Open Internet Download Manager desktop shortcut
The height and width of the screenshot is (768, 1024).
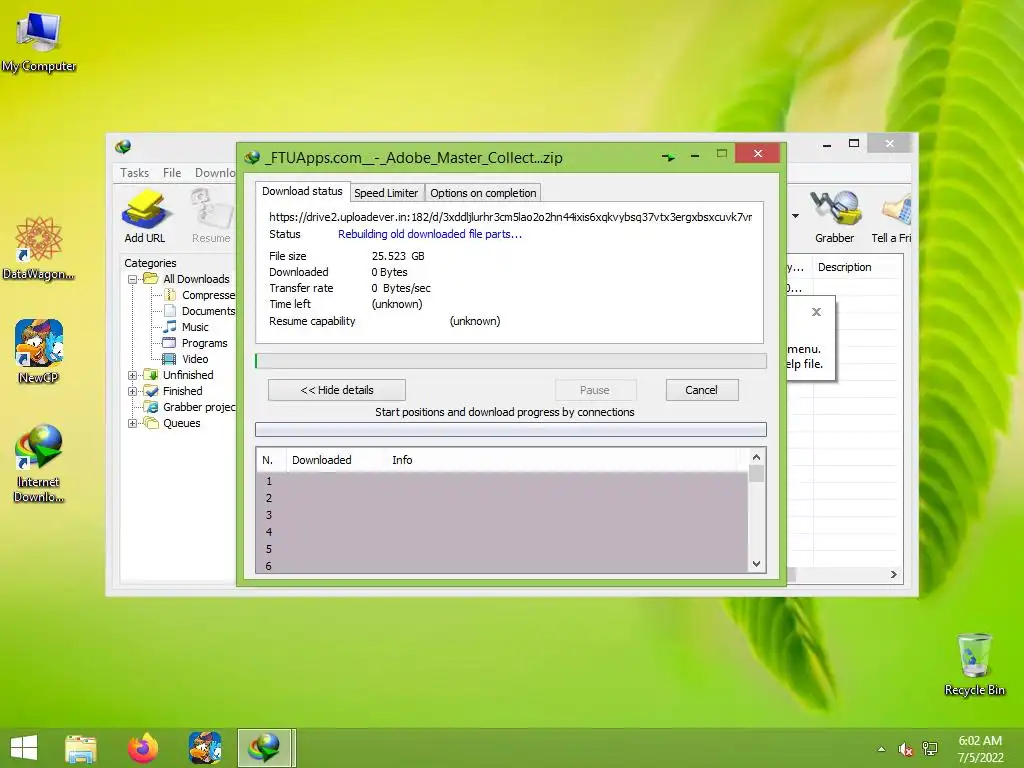click(39, 463)
